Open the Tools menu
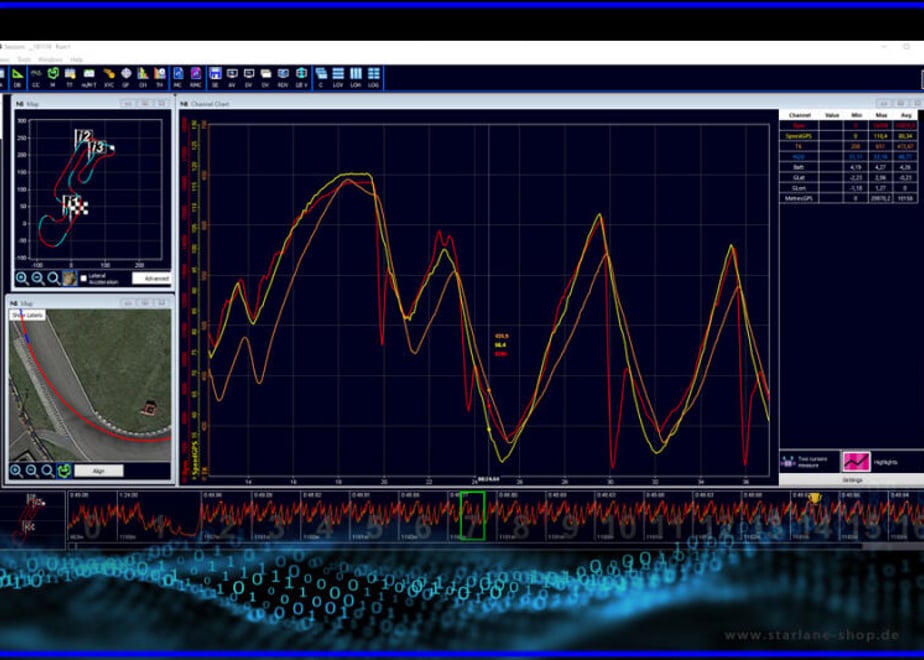924x660 pixels. point(24,60)
